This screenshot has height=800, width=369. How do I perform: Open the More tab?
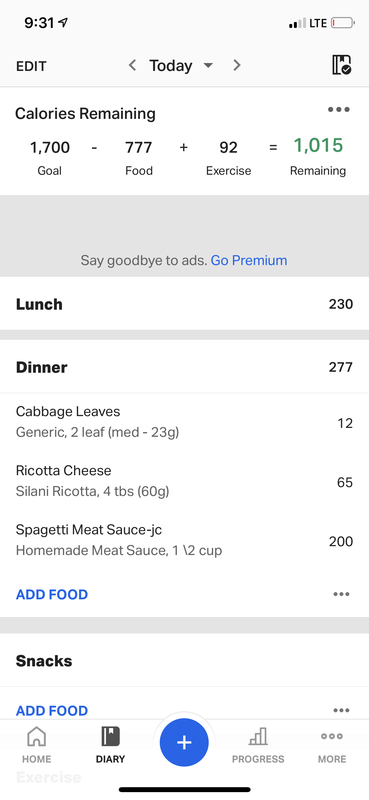point(332,745)
